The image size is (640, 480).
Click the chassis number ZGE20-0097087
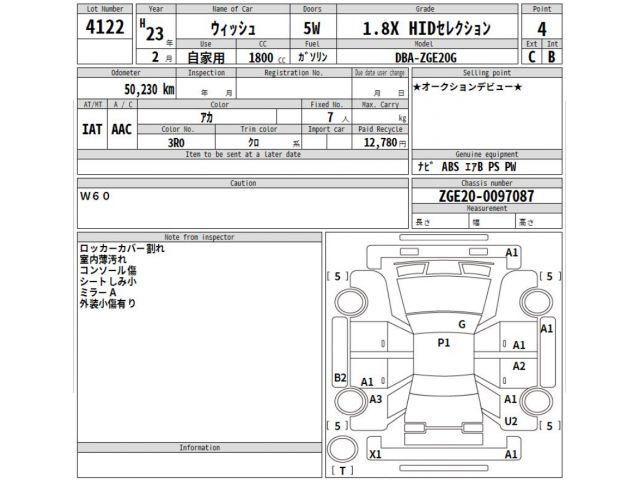486,196
